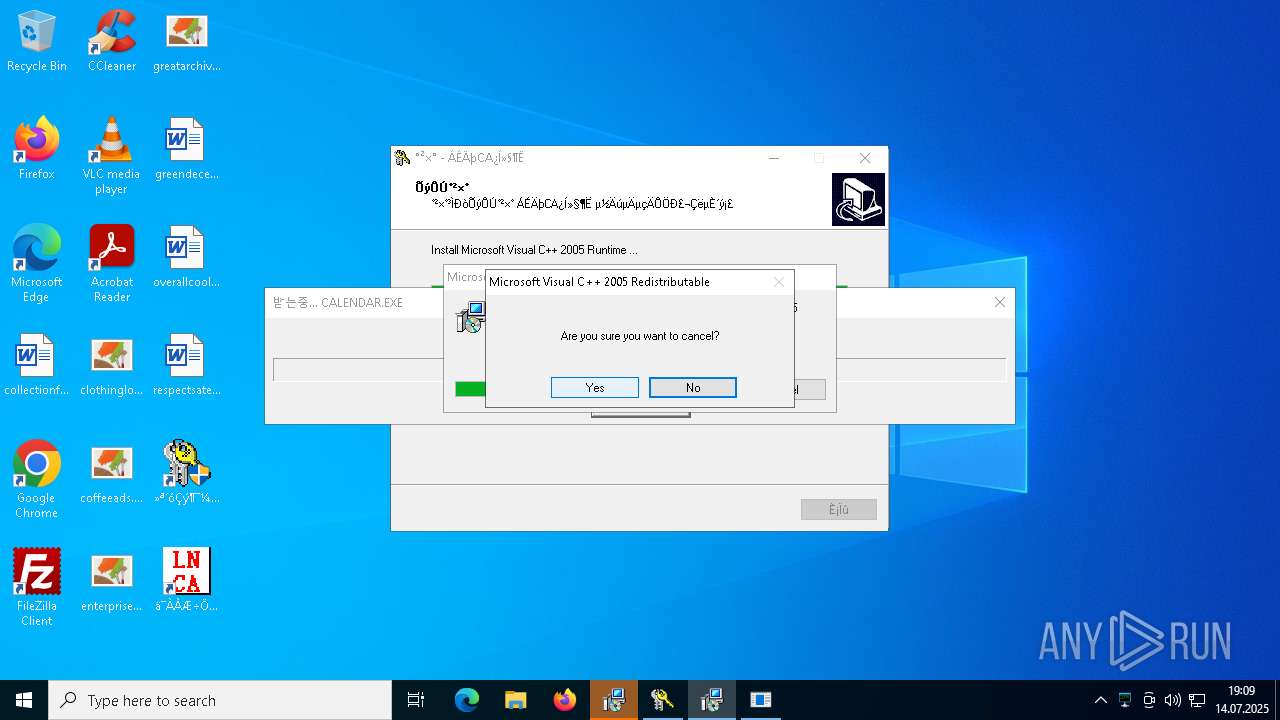Click No in the cancel dialog

[x=692, y=387]
